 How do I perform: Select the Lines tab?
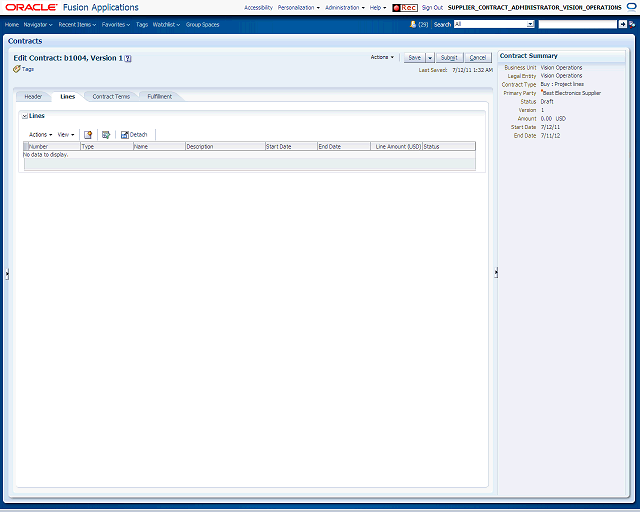tap(68, 97)
